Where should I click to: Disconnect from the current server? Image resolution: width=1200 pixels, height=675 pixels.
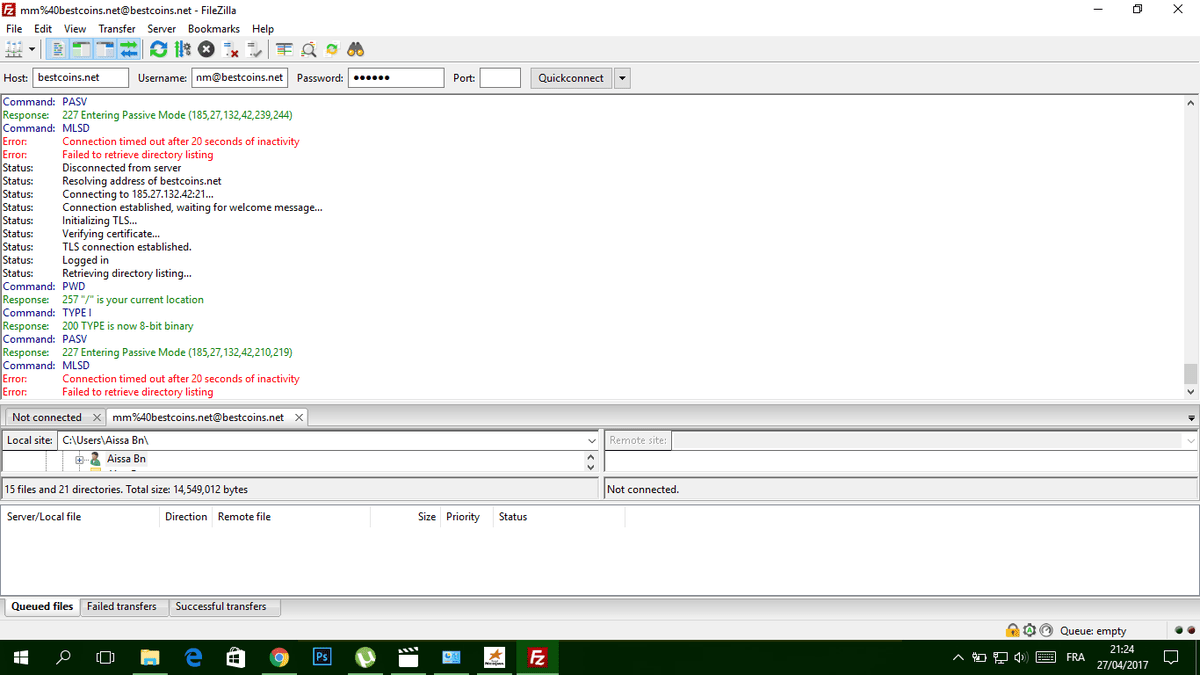231,49
